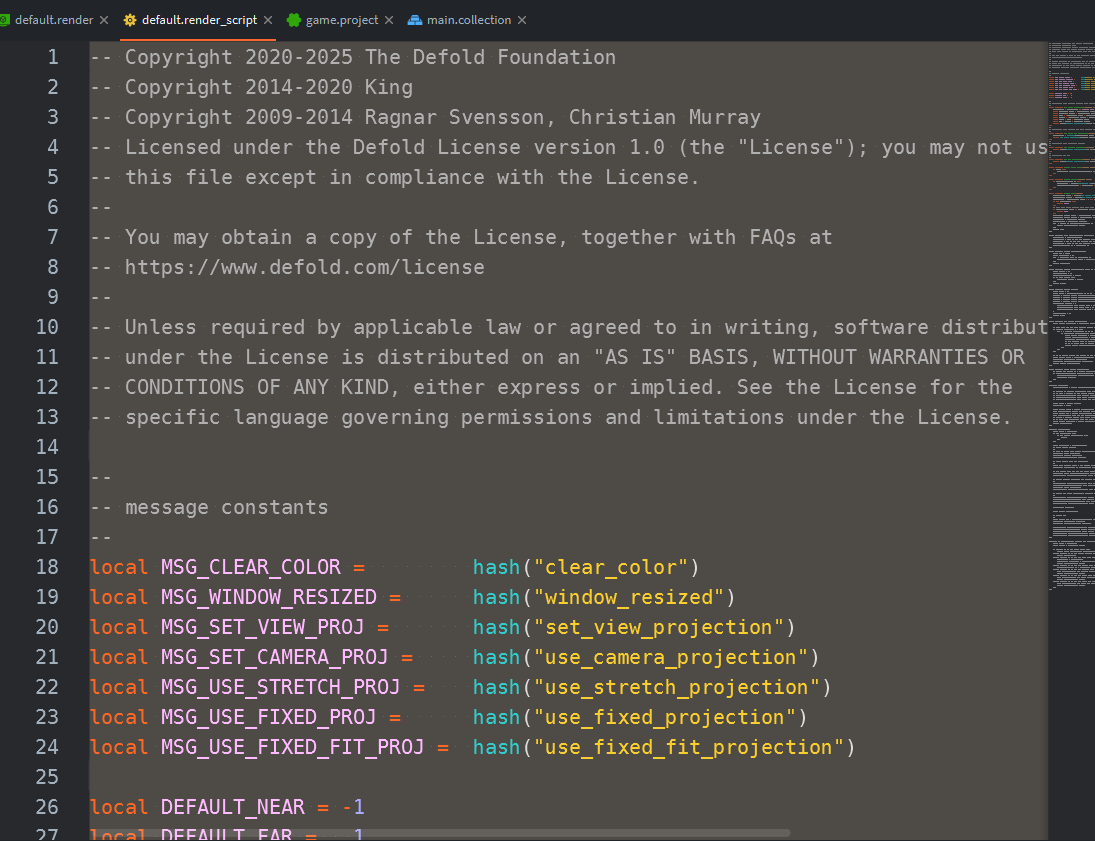Place cursor in "message constants" comment line
The height and width of the screenshot is (841, 1095).
(226, 507)
